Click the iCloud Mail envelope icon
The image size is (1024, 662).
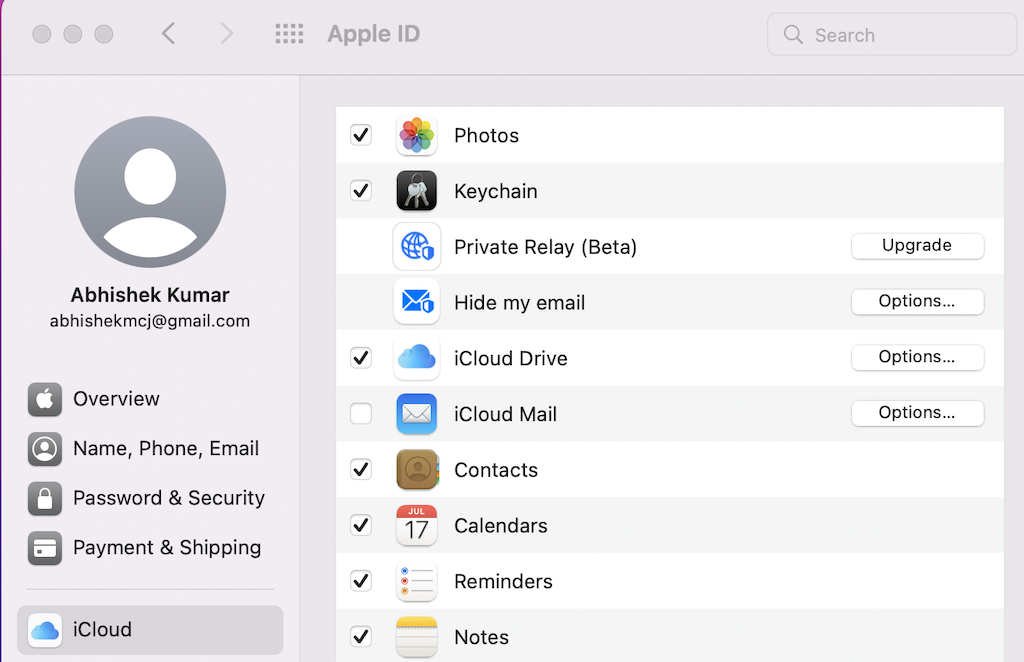pos(417,413)
